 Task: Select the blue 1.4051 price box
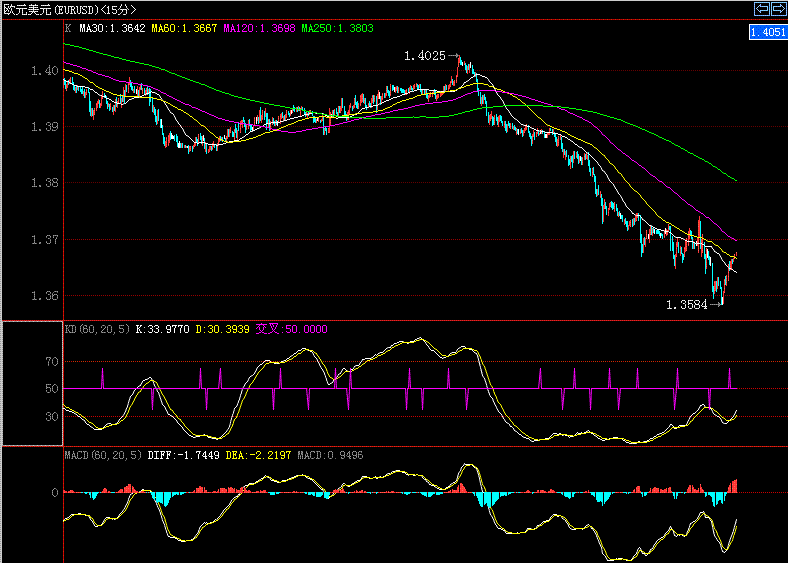point(768,32)
